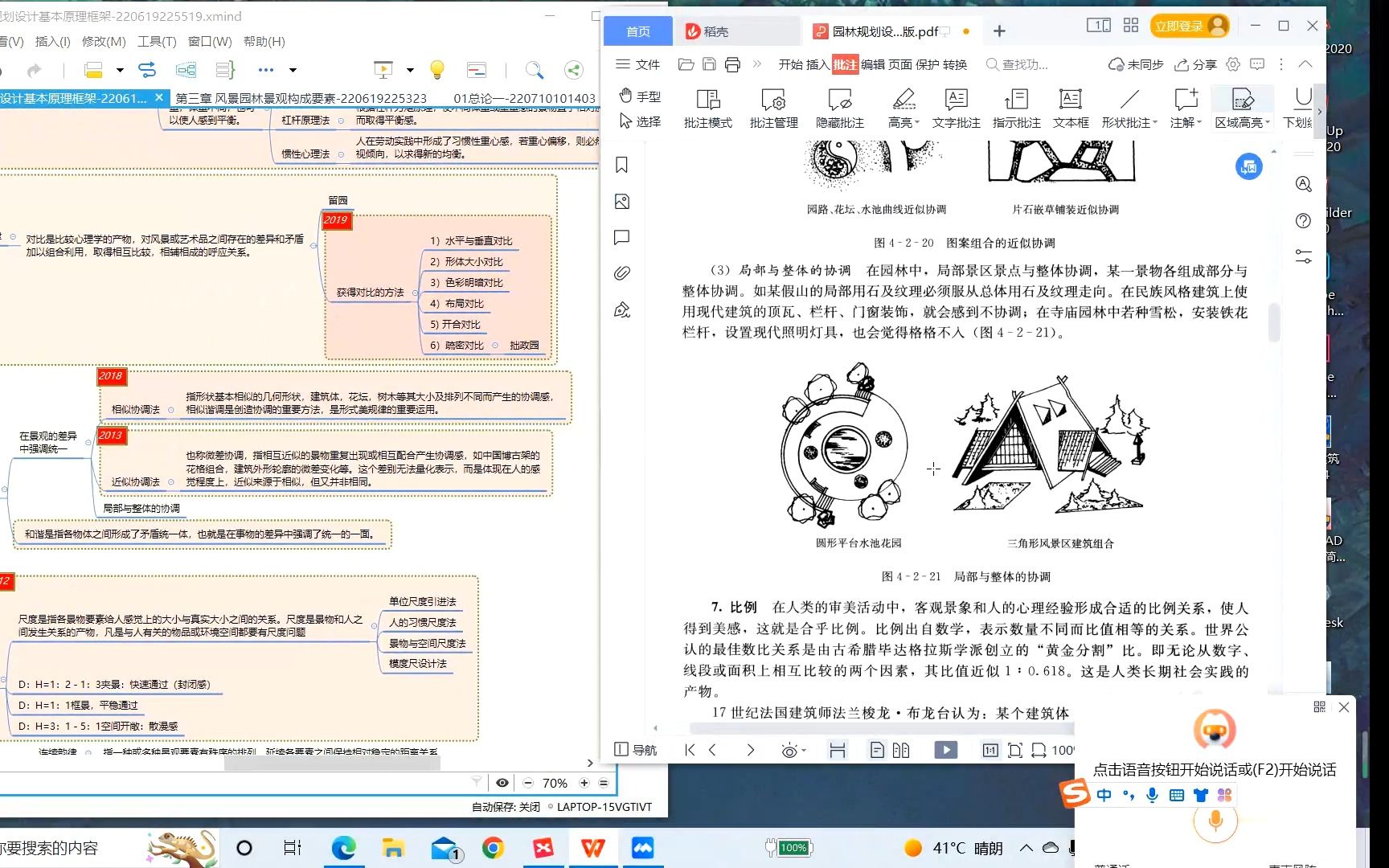Set zoom to actual size 1:1
Viewport: 1389px width, 868px height.
[x=990, y=750]
